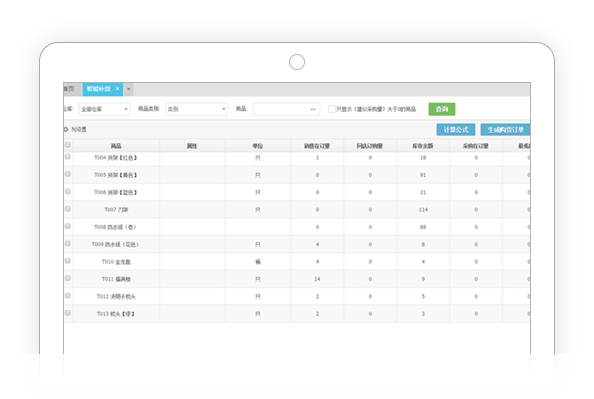594x399 pixels.
Task: Check the row T004 checkbox
Action: pyautogui.click(x=68, y=156)
